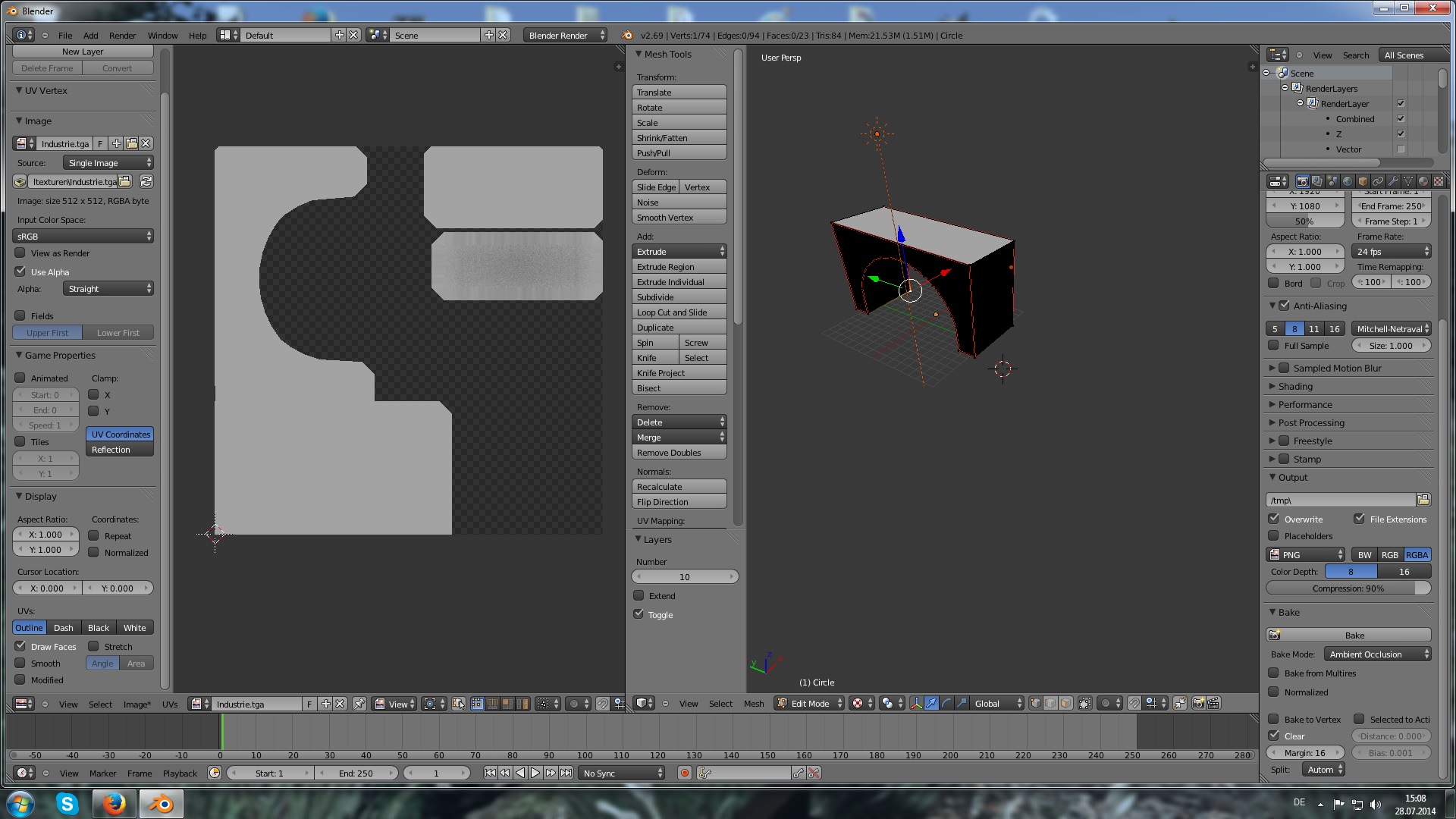This screenshot has height=819, width=1456.
Task: Click the Bake button
Action: [x=1354, y=635]
